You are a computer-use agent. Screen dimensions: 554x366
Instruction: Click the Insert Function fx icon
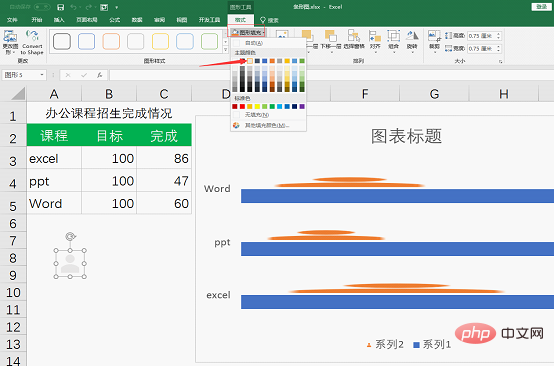(x=100, y=75)
